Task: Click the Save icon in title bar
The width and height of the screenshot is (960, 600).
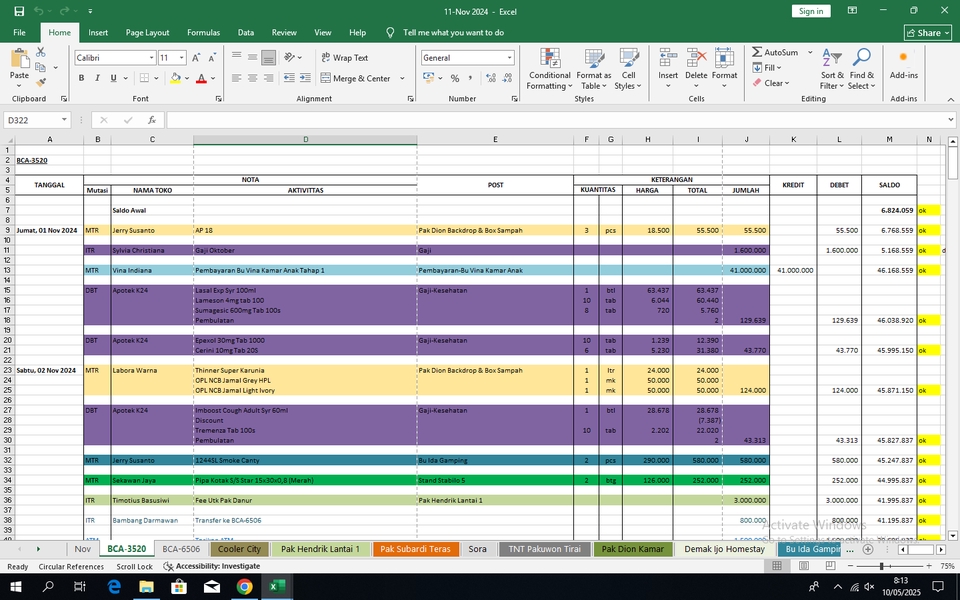Action: pyautogui.click(x=19, y=11)
